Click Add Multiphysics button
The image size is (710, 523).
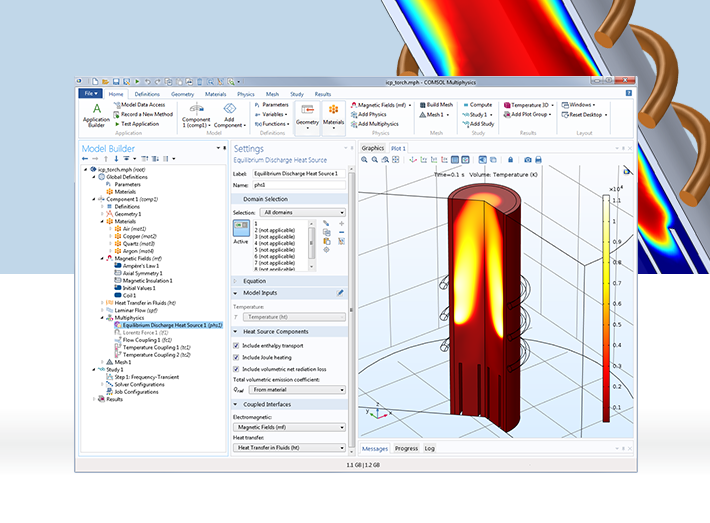pos(374,124)
